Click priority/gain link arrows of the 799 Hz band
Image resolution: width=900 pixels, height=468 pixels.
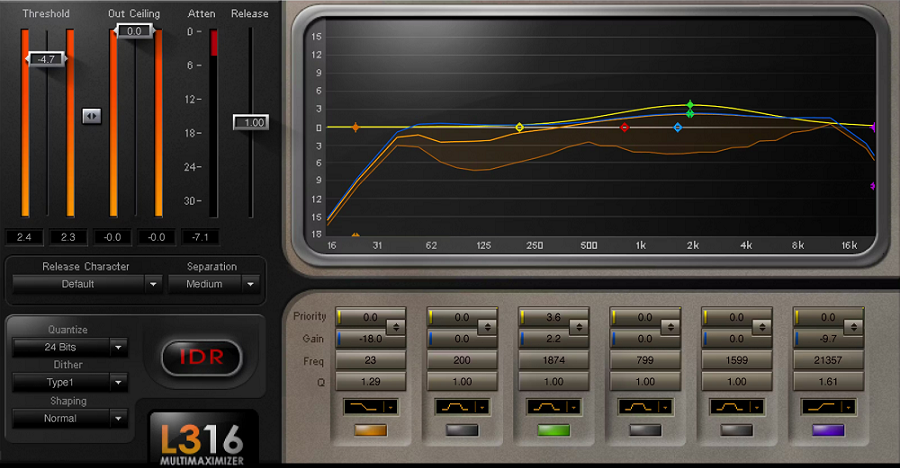[670, 327]
